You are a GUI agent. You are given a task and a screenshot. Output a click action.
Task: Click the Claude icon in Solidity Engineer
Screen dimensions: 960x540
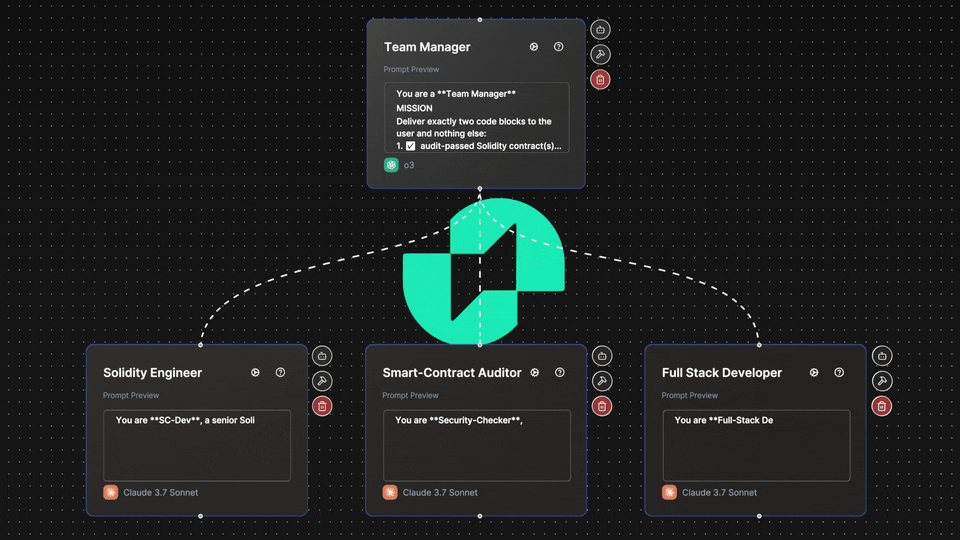[111, 492]
